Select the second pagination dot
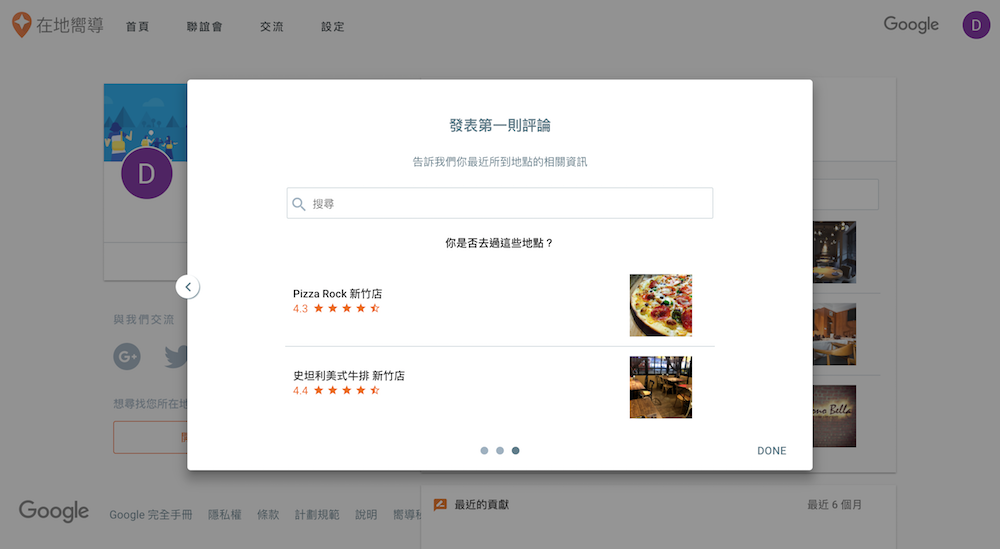The image size is (1000, 549). point(500,451)
